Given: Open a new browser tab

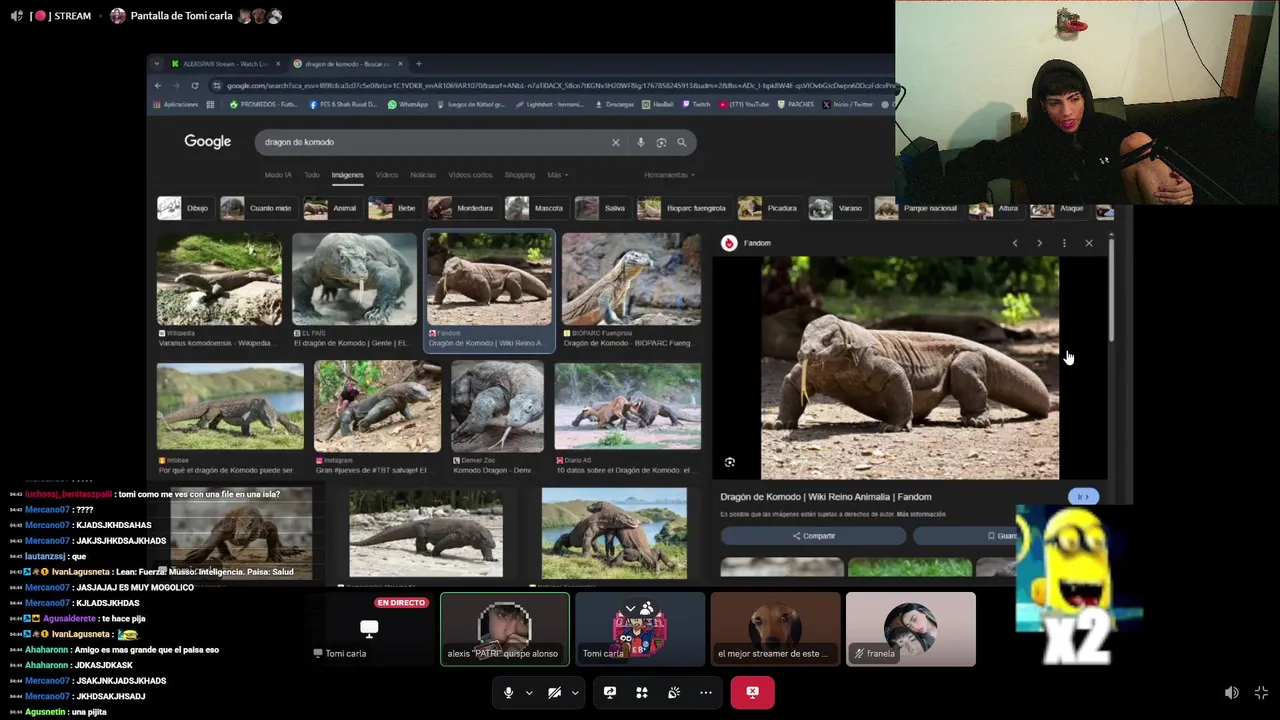Looking at the screenshot, I should [x=419, y=64].
